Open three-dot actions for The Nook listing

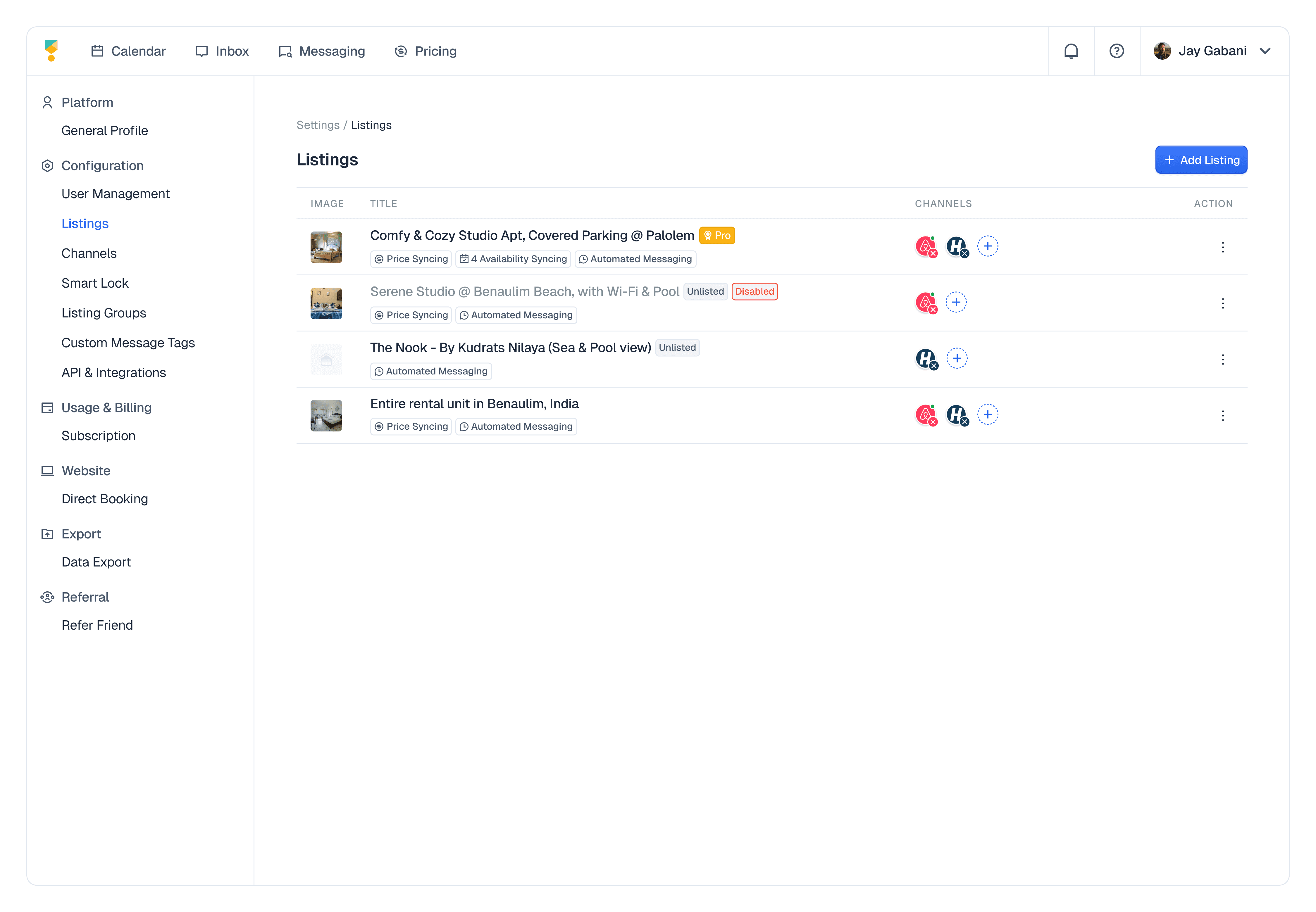(x=1222, y=360)
